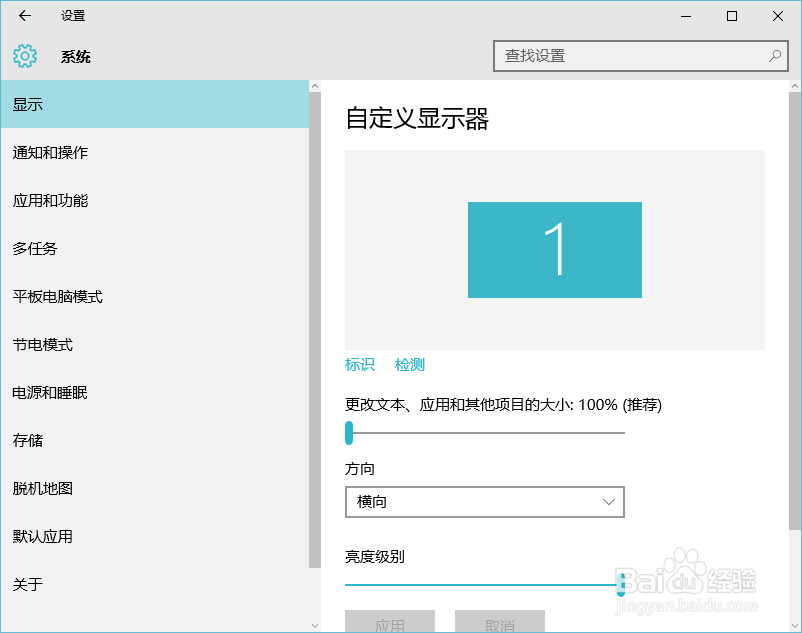Click the 检测 (Detect) link
This screenshot has height=633, width=802.
point(409,364)
